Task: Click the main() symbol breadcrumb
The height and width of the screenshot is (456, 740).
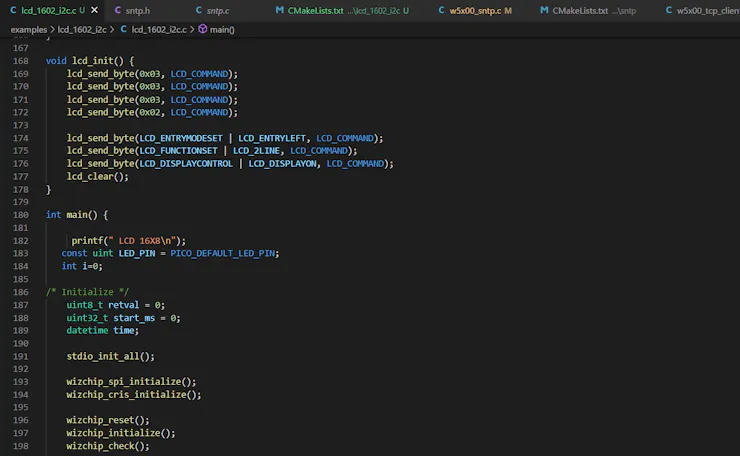Action: 222,29
